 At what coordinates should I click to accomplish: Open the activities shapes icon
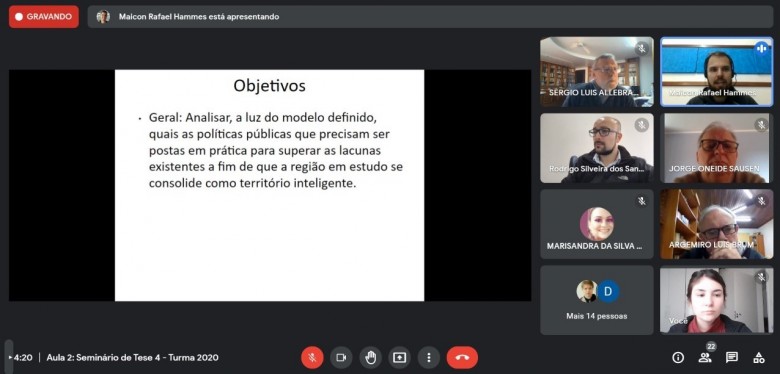(759, 357)
